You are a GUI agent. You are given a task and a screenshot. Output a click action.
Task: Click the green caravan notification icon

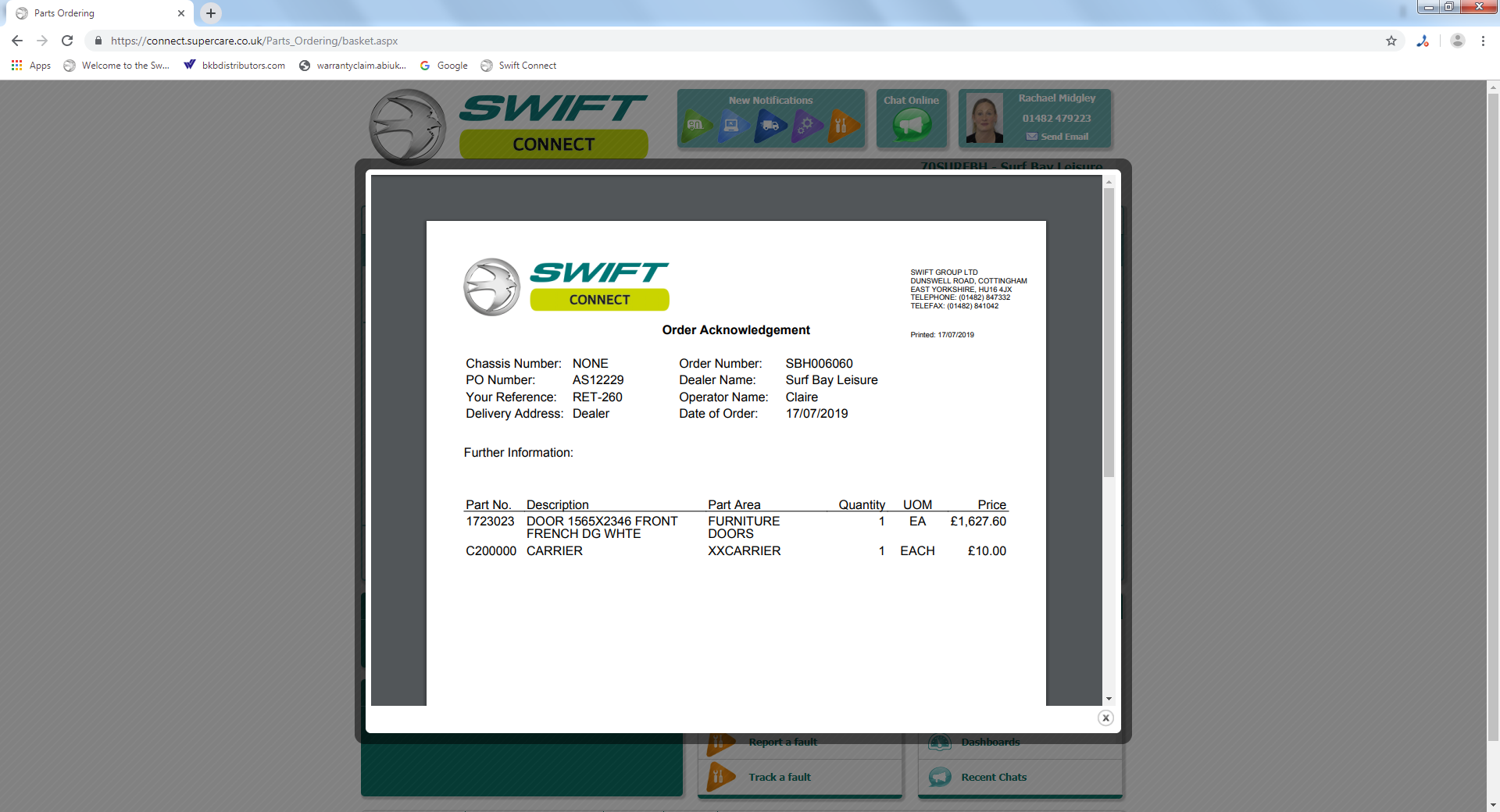pyautogui.click(x=697, y=125)
